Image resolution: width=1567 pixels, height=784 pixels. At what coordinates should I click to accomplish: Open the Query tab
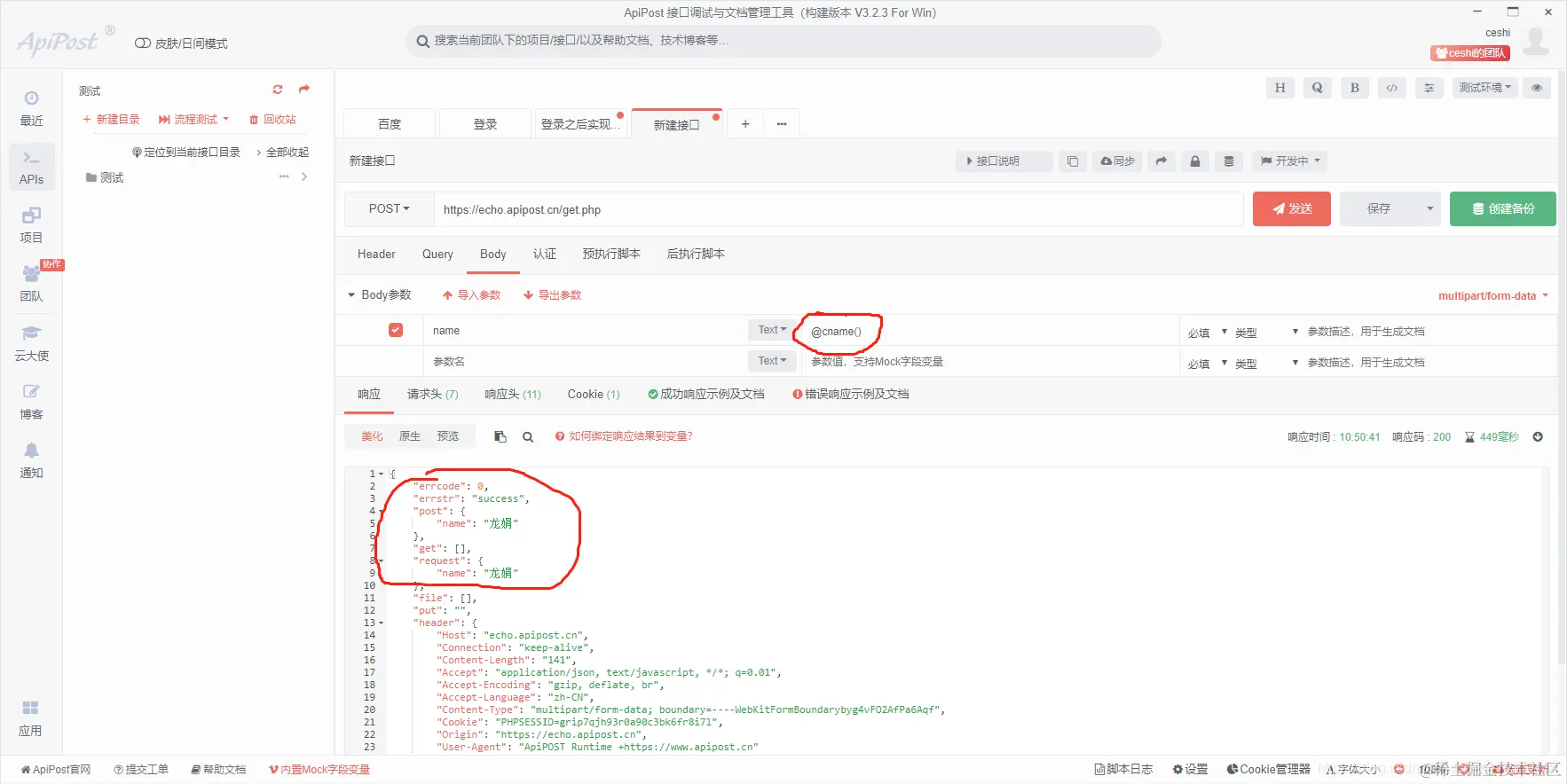(437, 255)
